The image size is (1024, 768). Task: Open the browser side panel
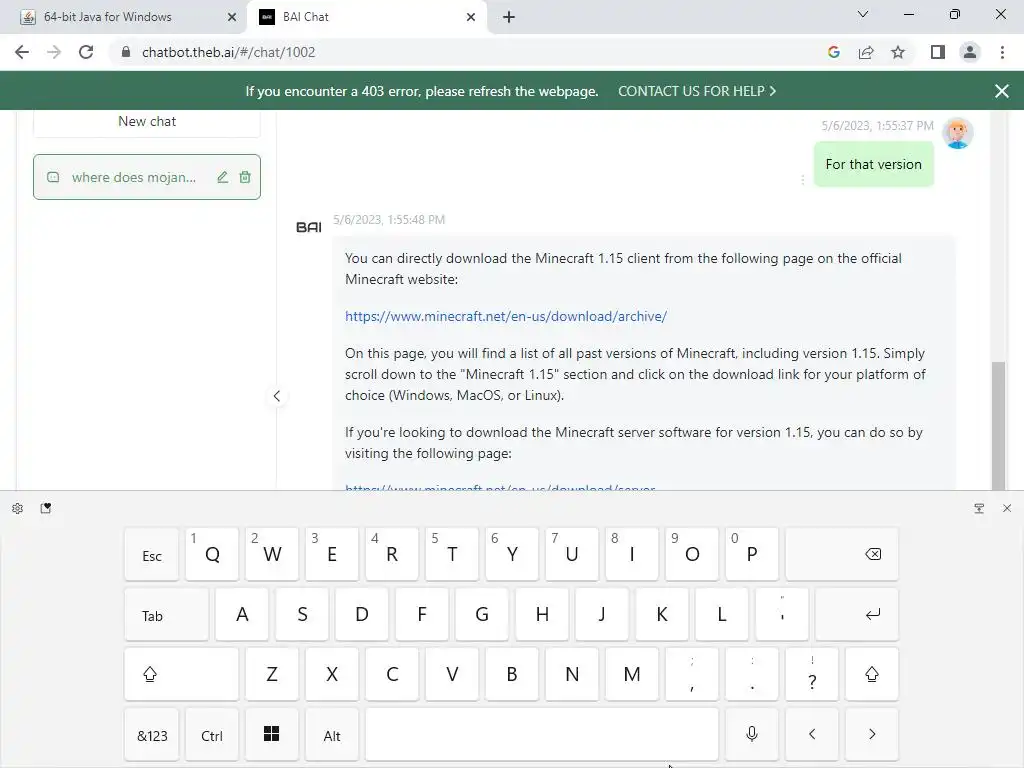click(938, 52)
